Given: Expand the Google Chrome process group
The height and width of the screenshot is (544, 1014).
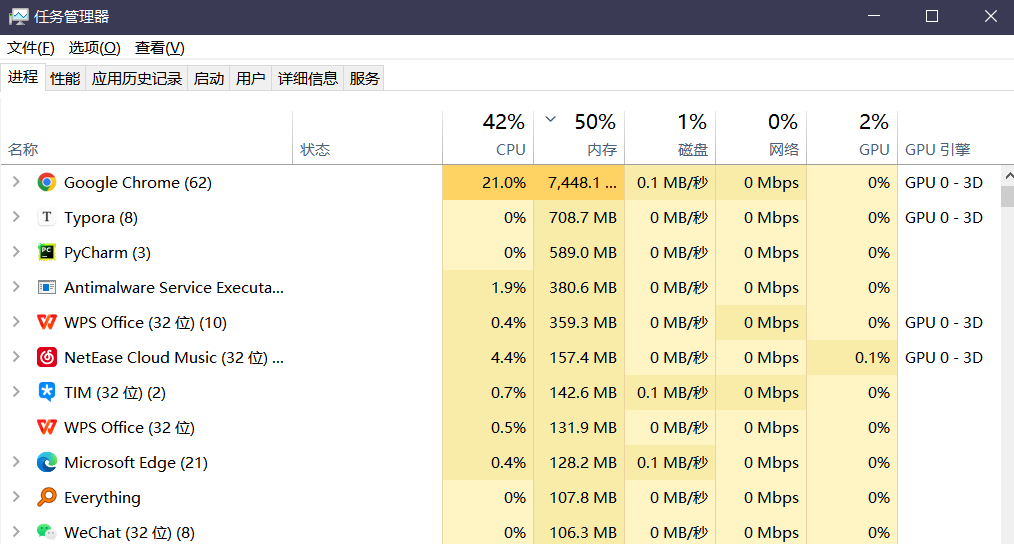Looking at the screenshot, I should 16,182.
